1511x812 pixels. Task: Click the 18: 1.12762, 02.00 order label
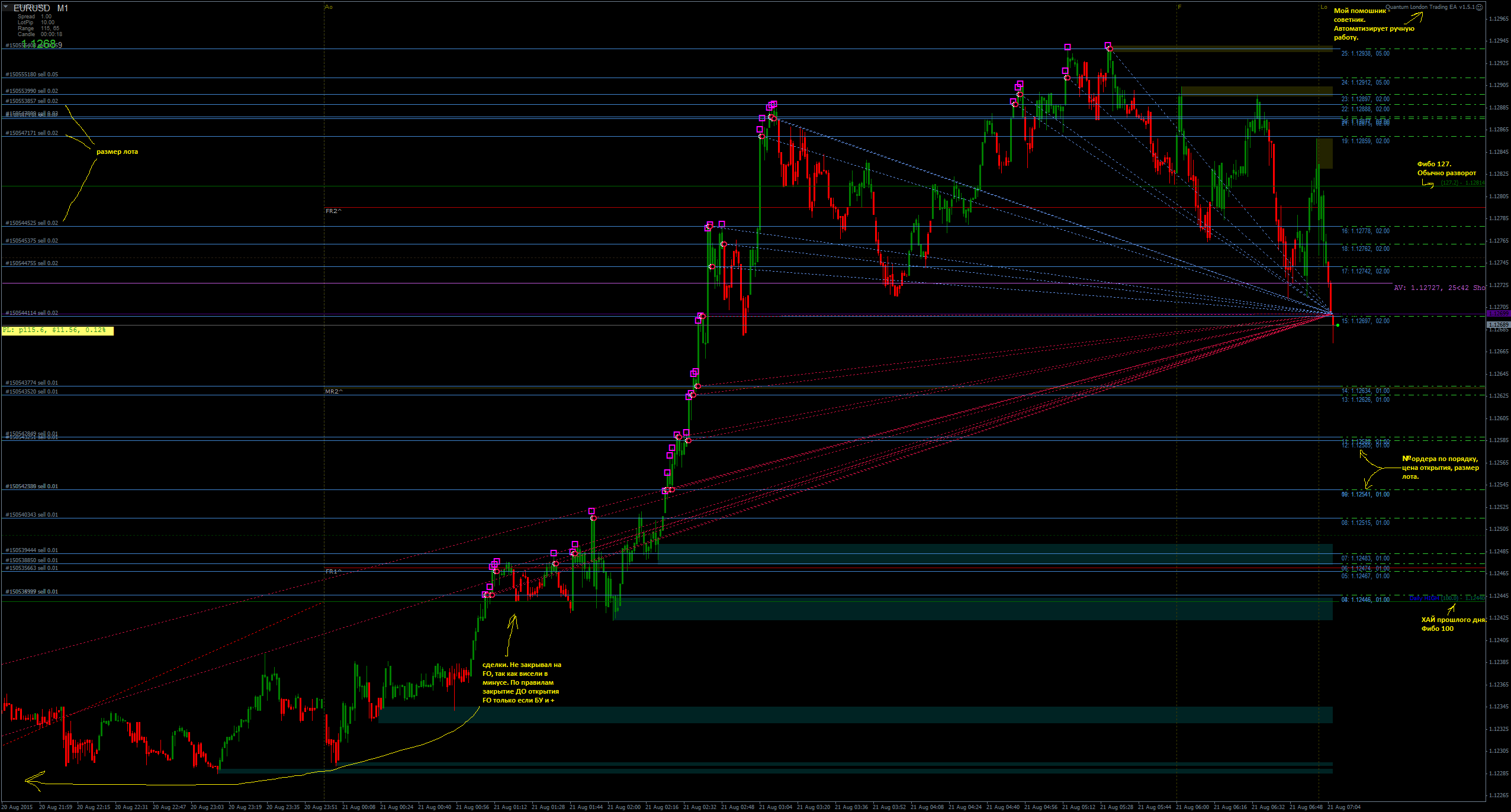(x=1365, y=249)
